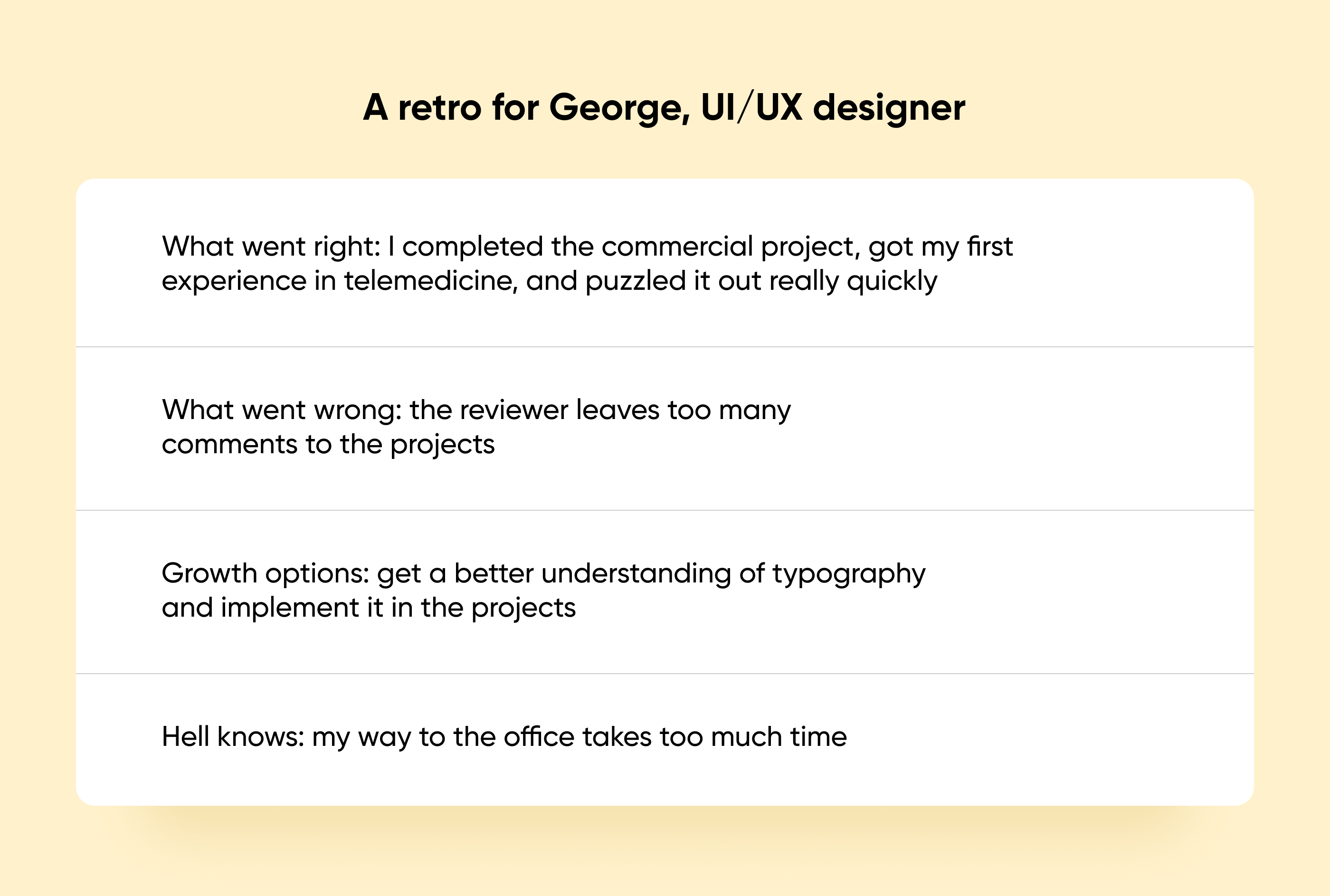Select the "Growth options" row
Viewport: 1330px width, 896px height.
(x=665, y=592)
